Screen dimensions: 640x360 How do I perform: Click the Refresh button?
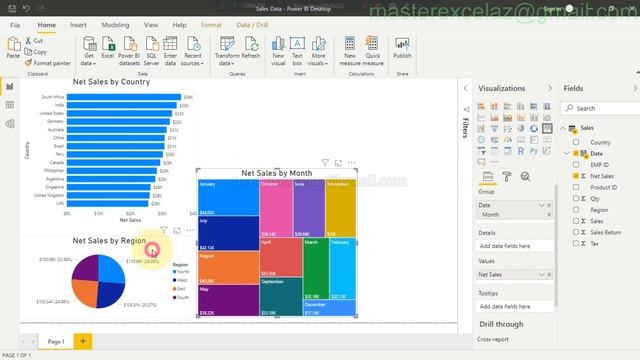click(x=251, y=48)
